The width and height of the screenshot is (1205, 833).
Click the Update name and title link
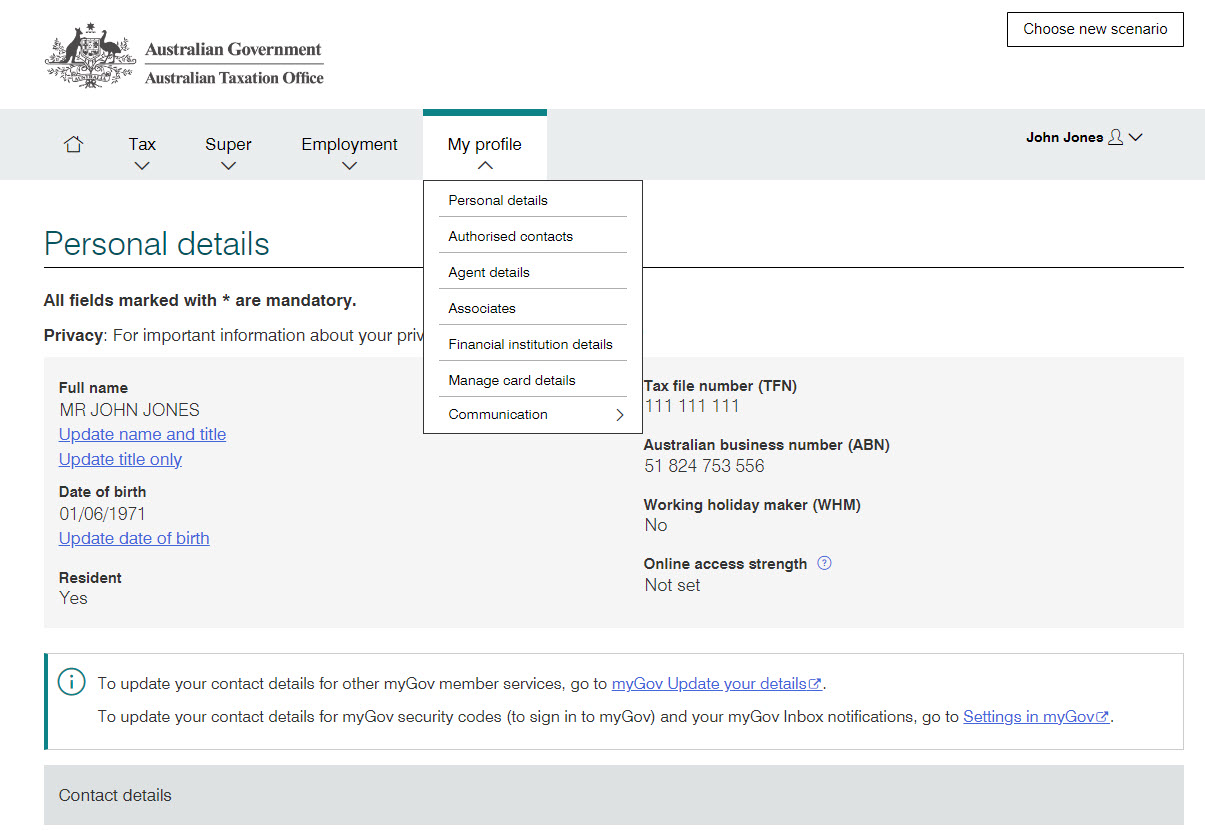pos(142,434)
